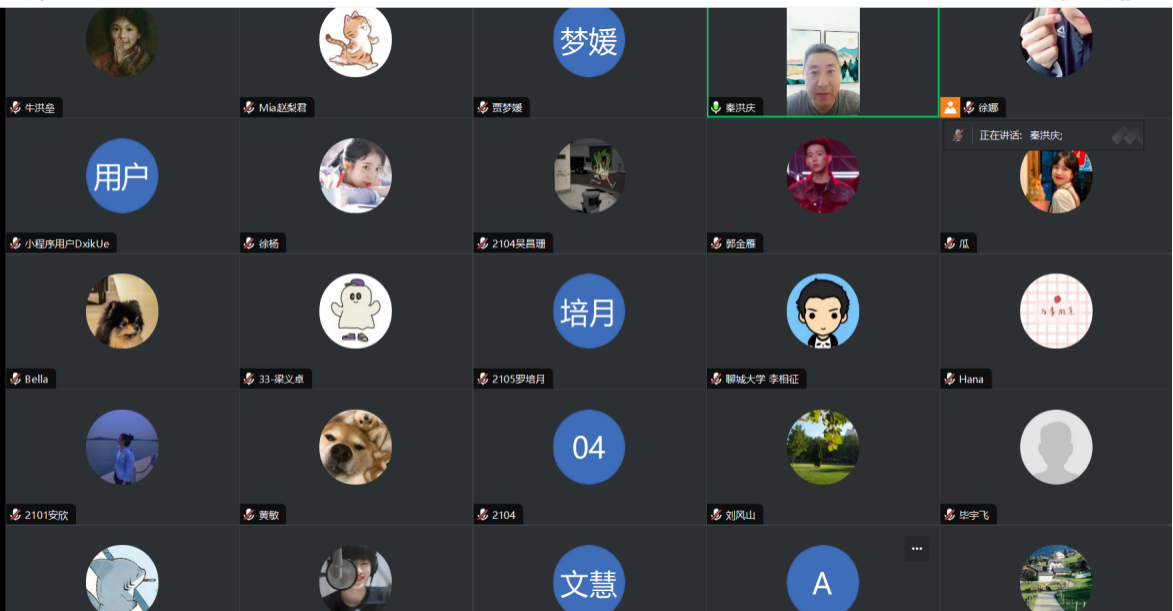Click the green active microphone icon for 秦洪庆

[x=716, y=108]
